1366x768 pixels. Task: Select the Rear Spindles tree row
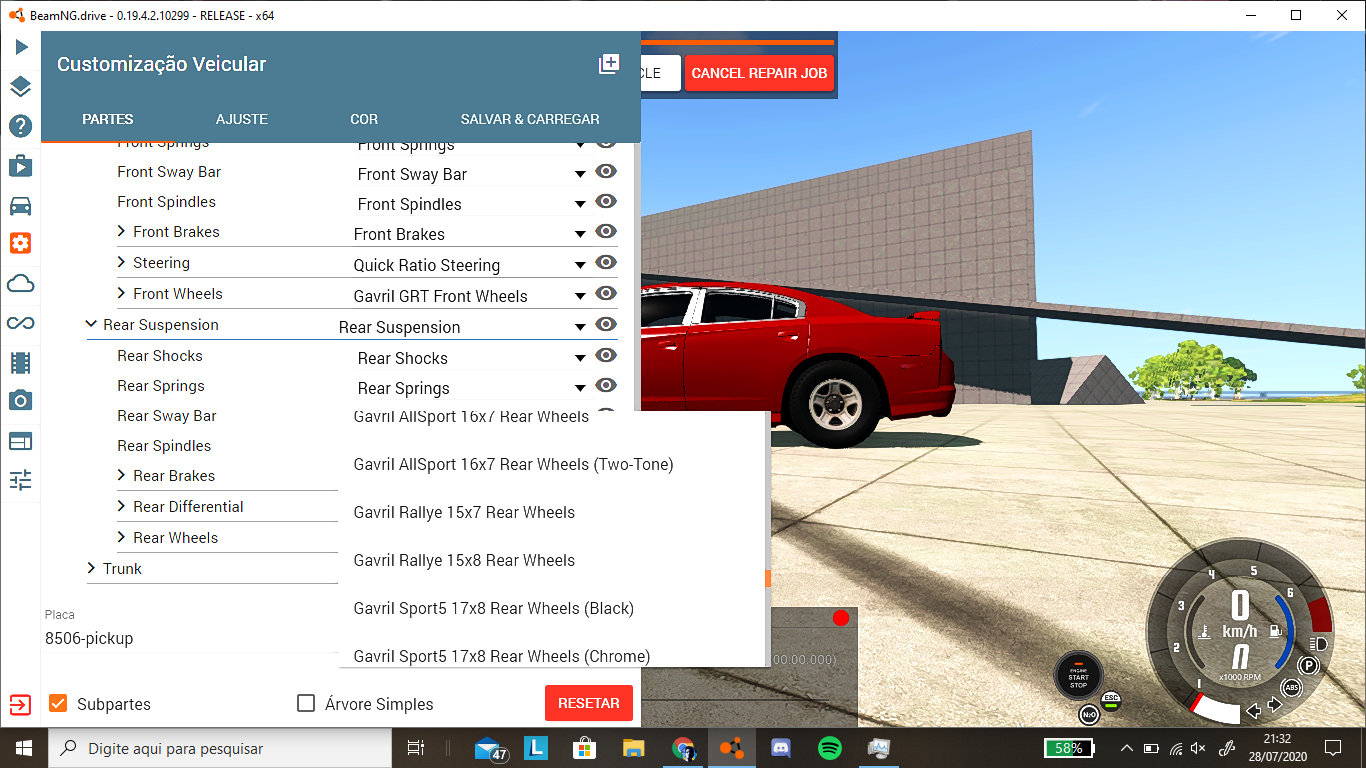164,446
